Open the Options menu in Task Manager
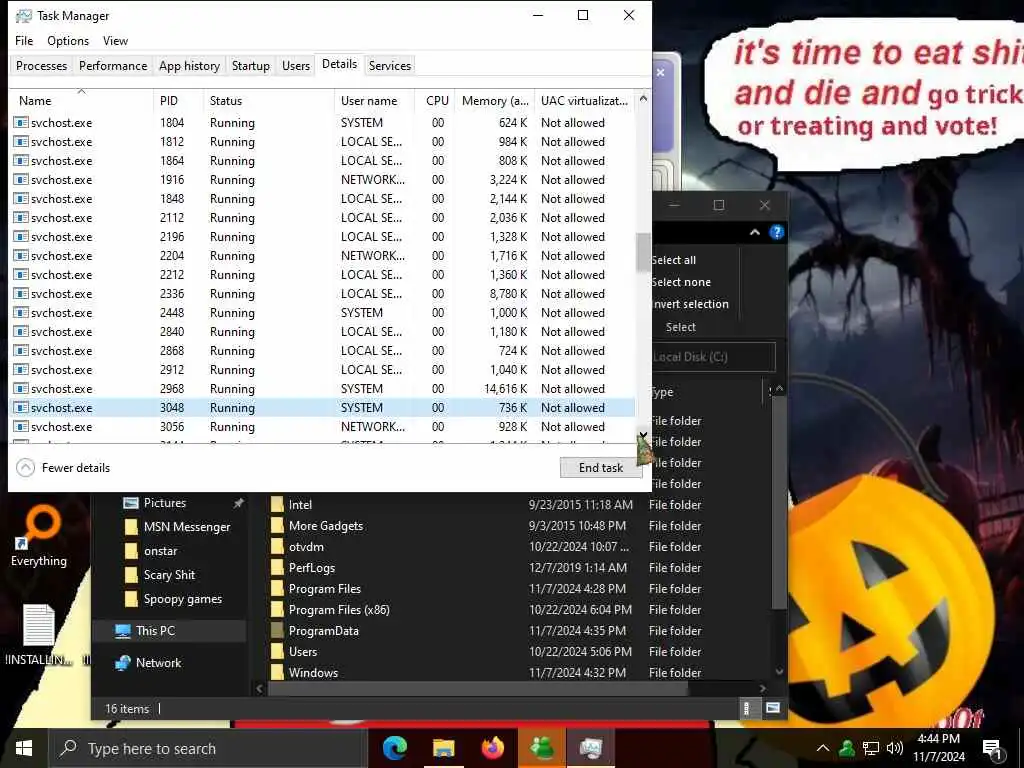Screen dimensions: 1024x768 [68, 40]
